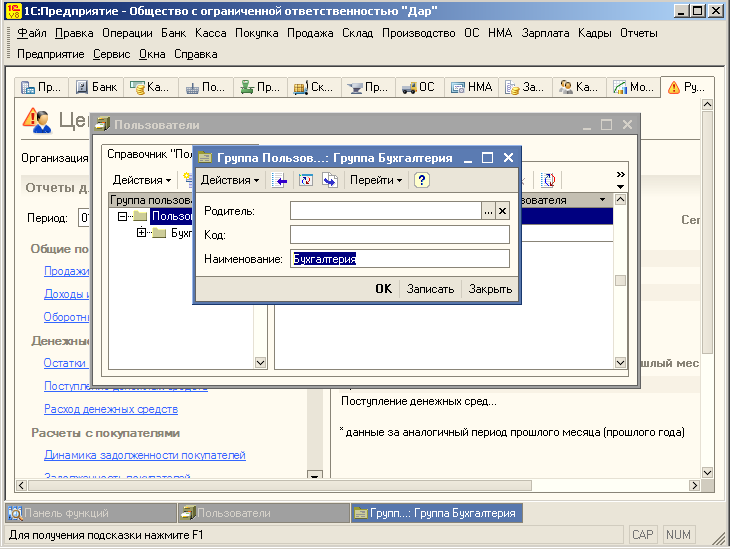Open the Остатки report link

65,363
